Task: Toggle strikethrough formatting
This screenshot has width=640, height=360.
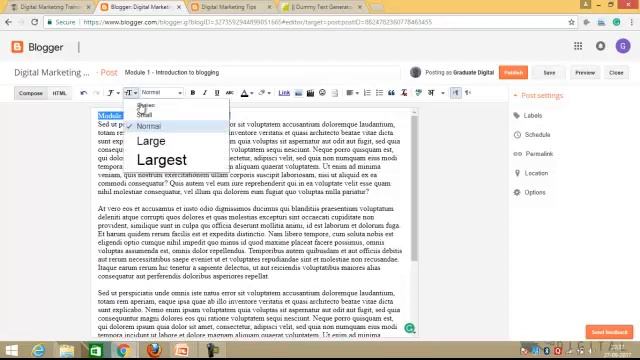Action: coord(230,93)
